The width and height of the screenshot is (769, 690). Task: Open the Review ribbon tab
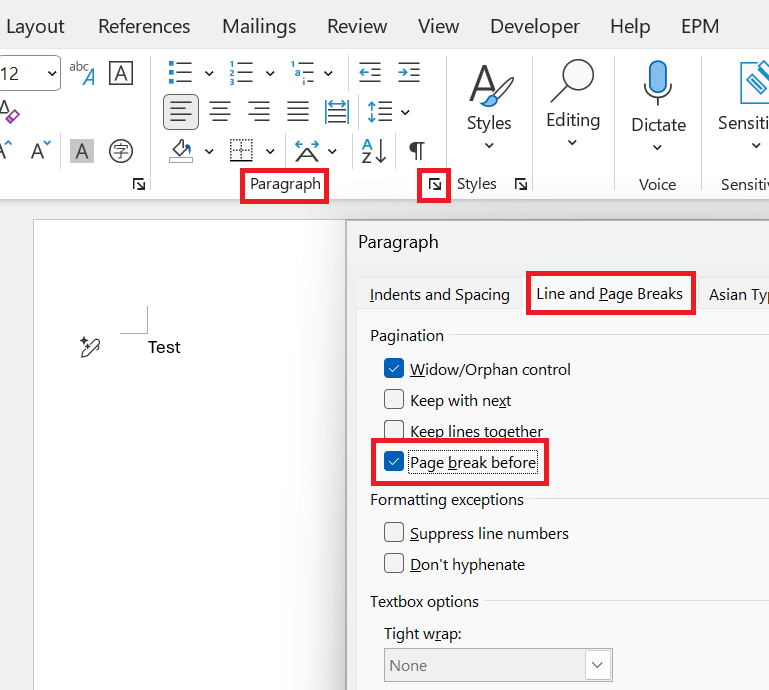pyautogui.click(x=357, y=26)
